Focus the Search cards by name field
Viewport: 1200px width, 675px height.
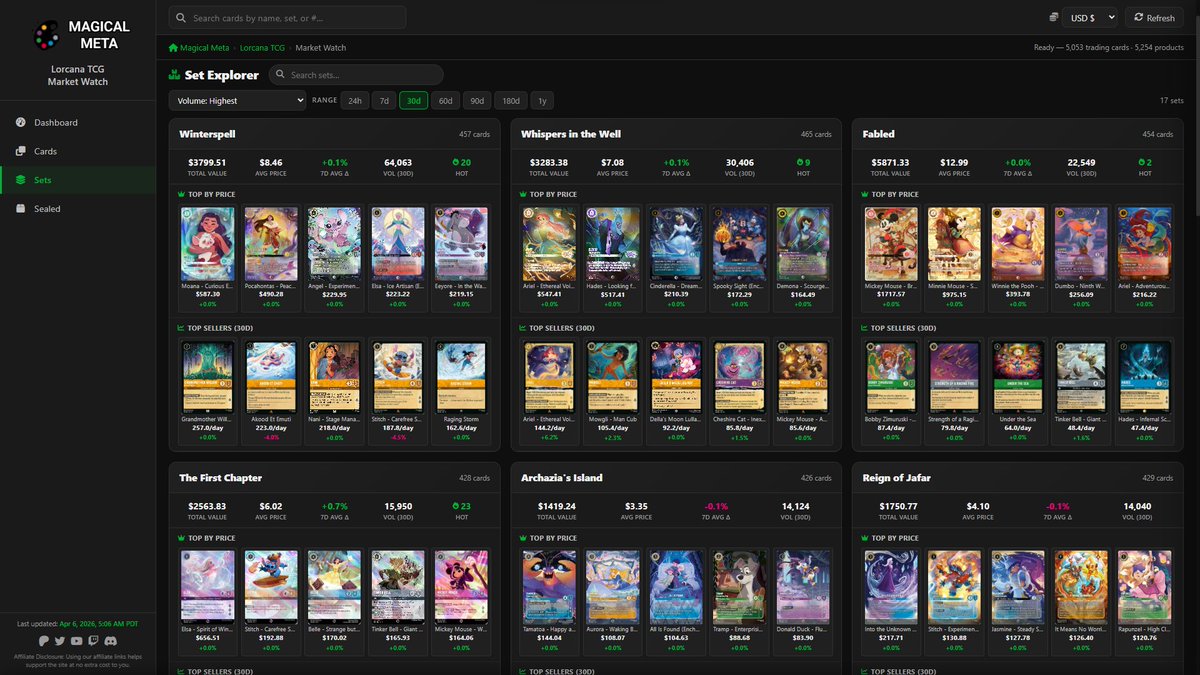click(x=287, y=17)
